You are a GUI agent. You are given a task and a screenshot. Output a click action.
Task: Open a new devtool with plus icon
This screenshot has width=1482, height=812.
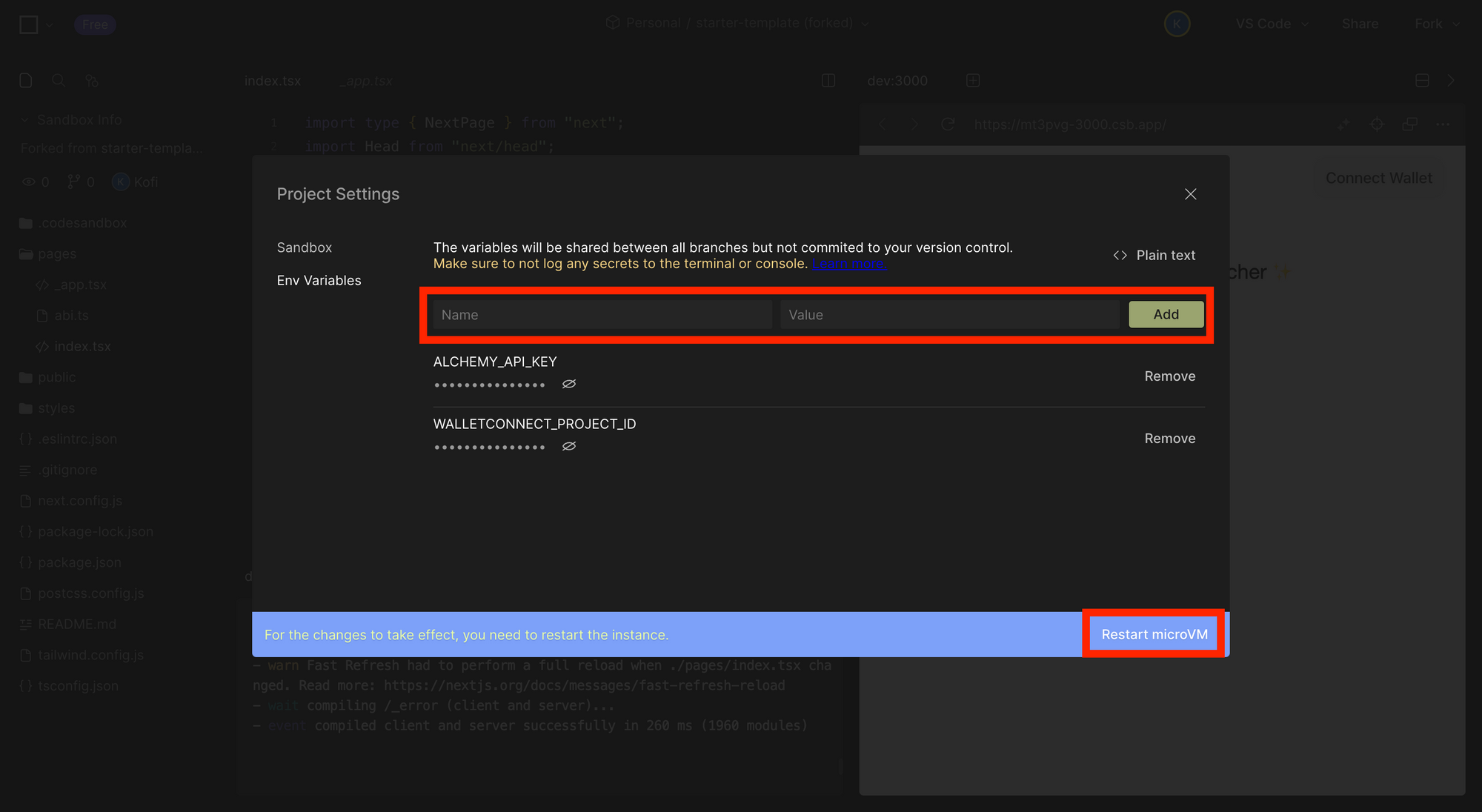[x=973, y=80]
